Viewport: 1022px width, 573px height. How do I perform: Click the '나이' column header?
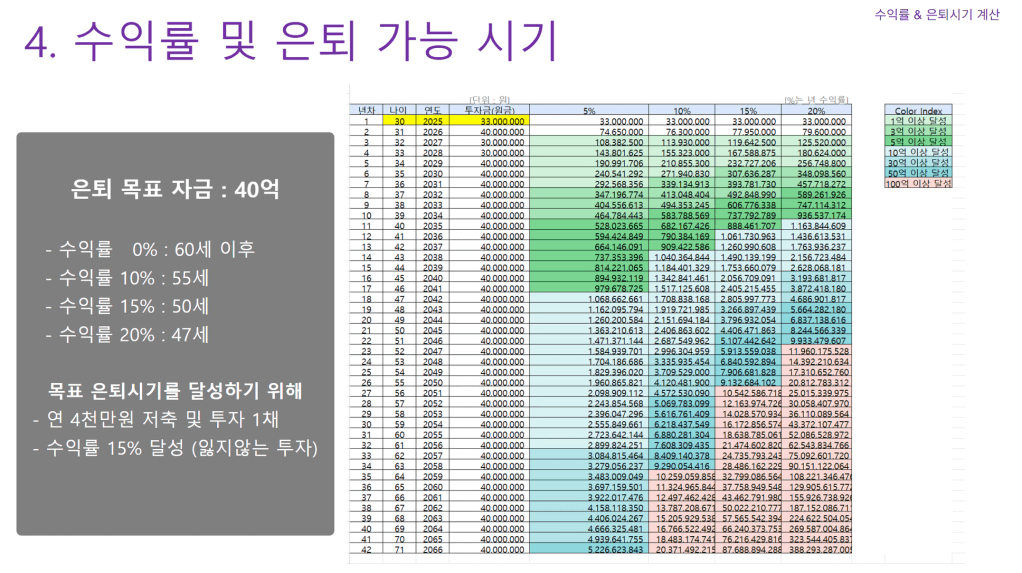coord(399,110)
